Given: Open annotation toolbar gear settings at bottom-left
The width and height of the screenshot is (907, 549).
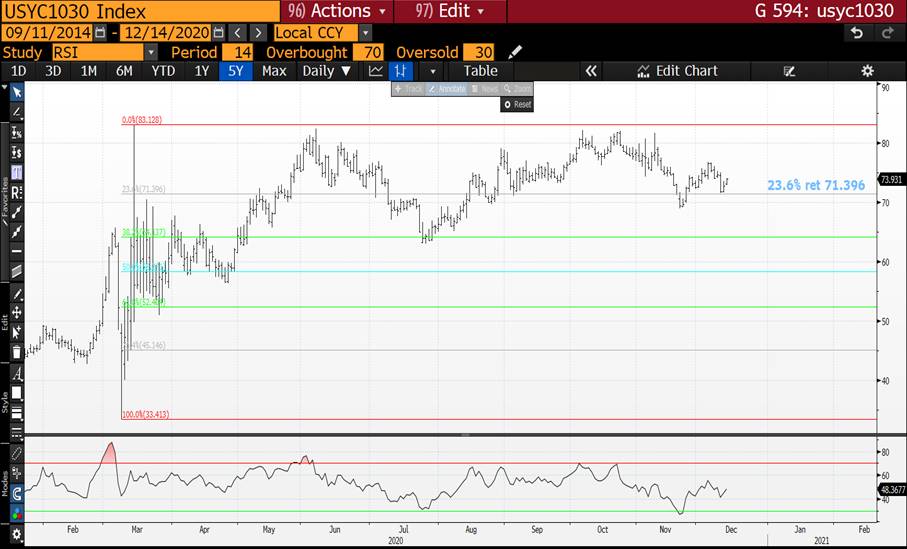Looking at the screenshot, I should [x=17, y=534].
